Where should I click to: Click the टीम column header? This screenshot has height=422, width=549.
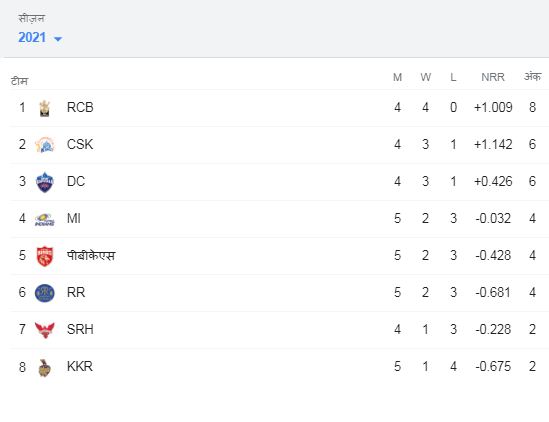[x=19, y=81]
